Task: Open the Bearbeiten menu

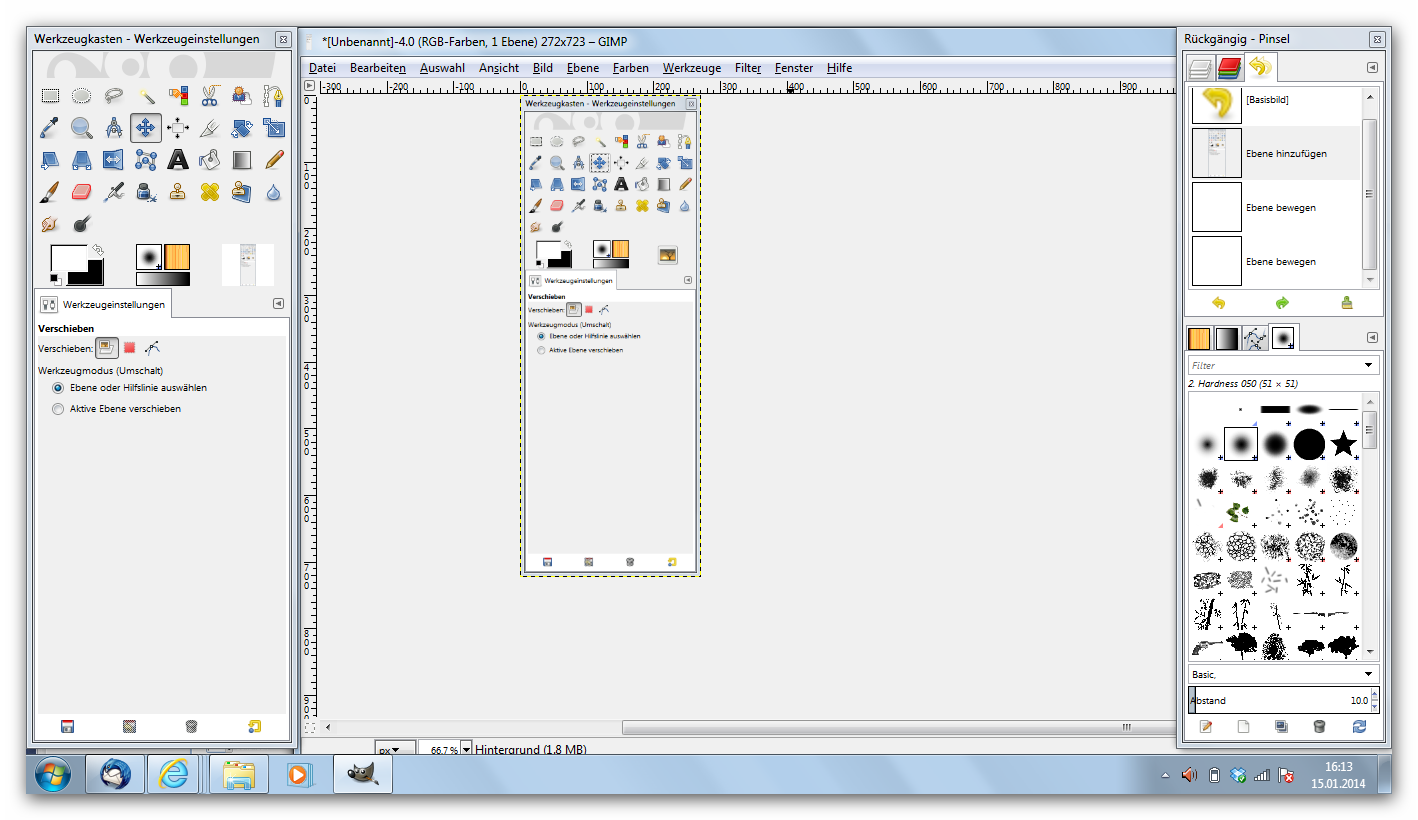Action: coord(378,68)
